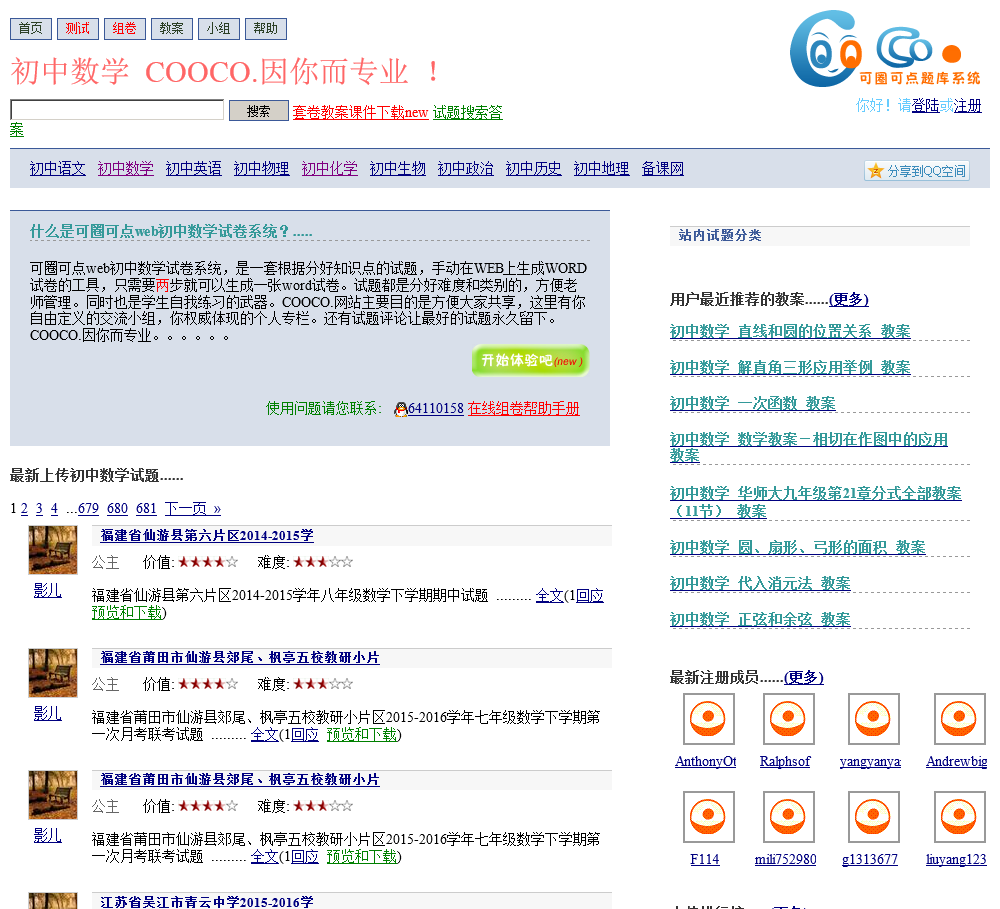
Task: Click 预览和下载 for 福建省仙游县第六片区 post
Action: click(127, 612)
